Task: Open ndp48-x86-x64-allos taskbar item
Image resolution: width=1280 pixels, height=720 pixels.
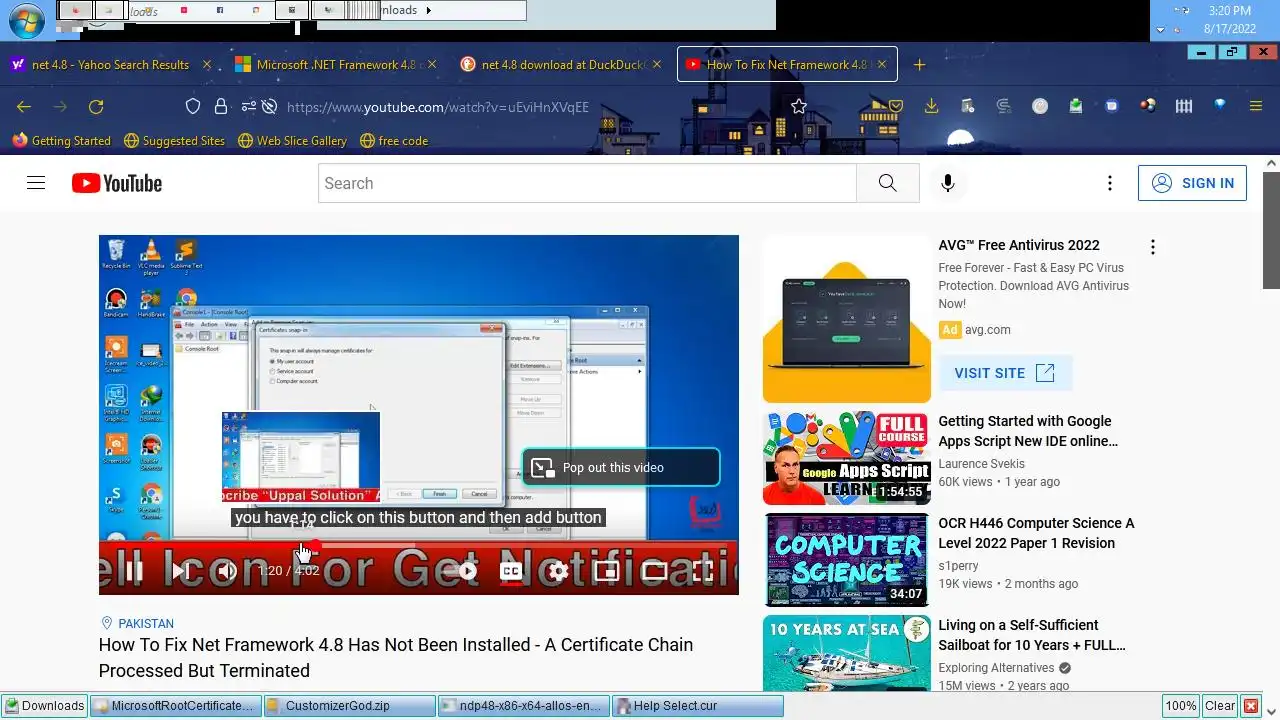Action: (x=524, y=706)
